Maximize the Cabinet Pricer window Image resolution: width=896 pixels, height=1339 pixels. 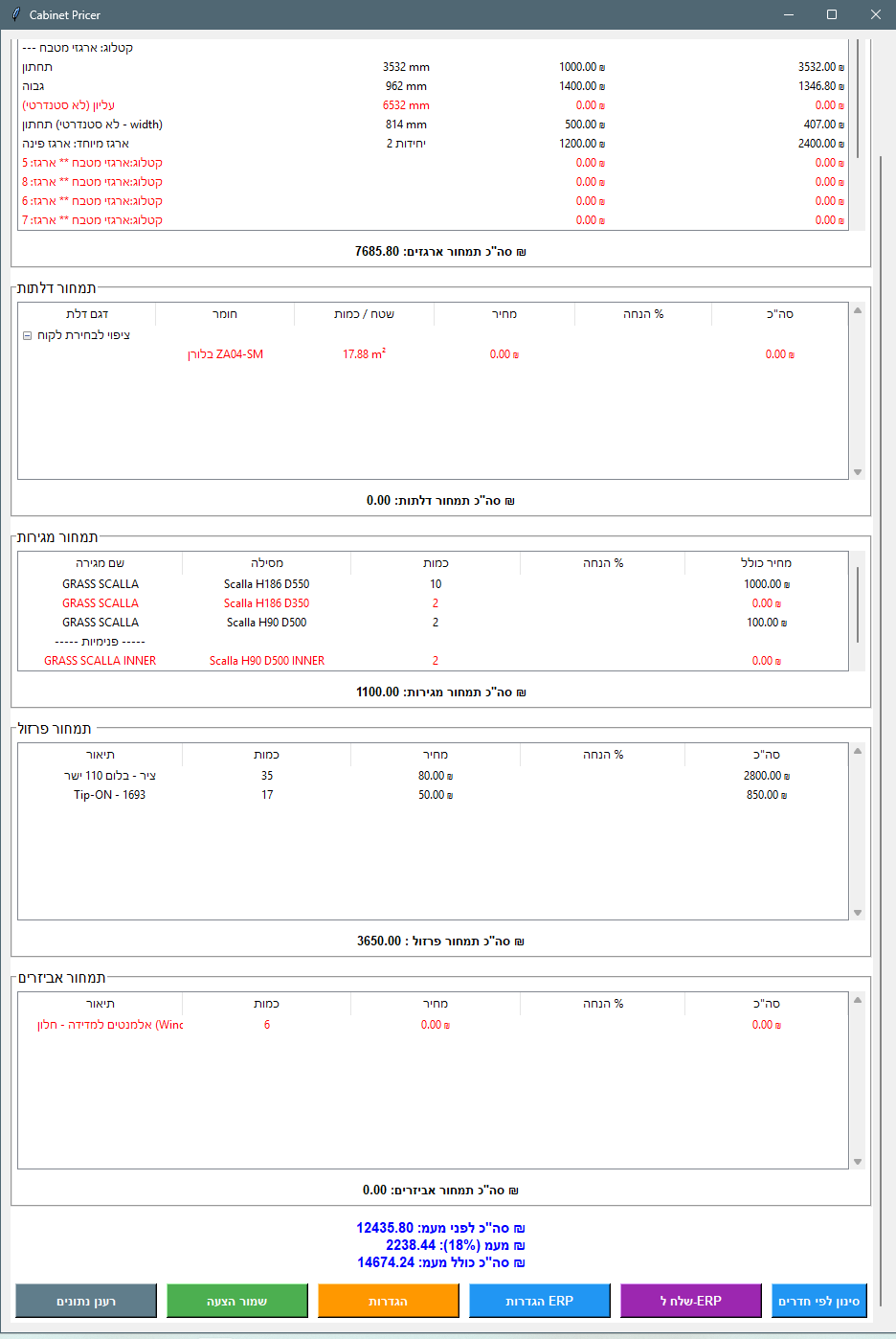(x=831, y=14)
